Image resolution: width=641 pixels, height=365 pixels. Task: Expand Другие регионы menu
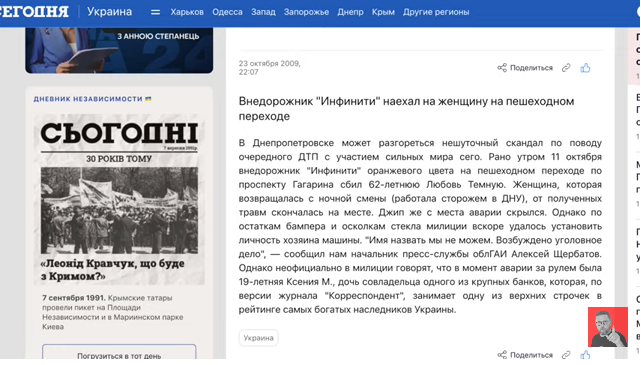pos(436,12)
